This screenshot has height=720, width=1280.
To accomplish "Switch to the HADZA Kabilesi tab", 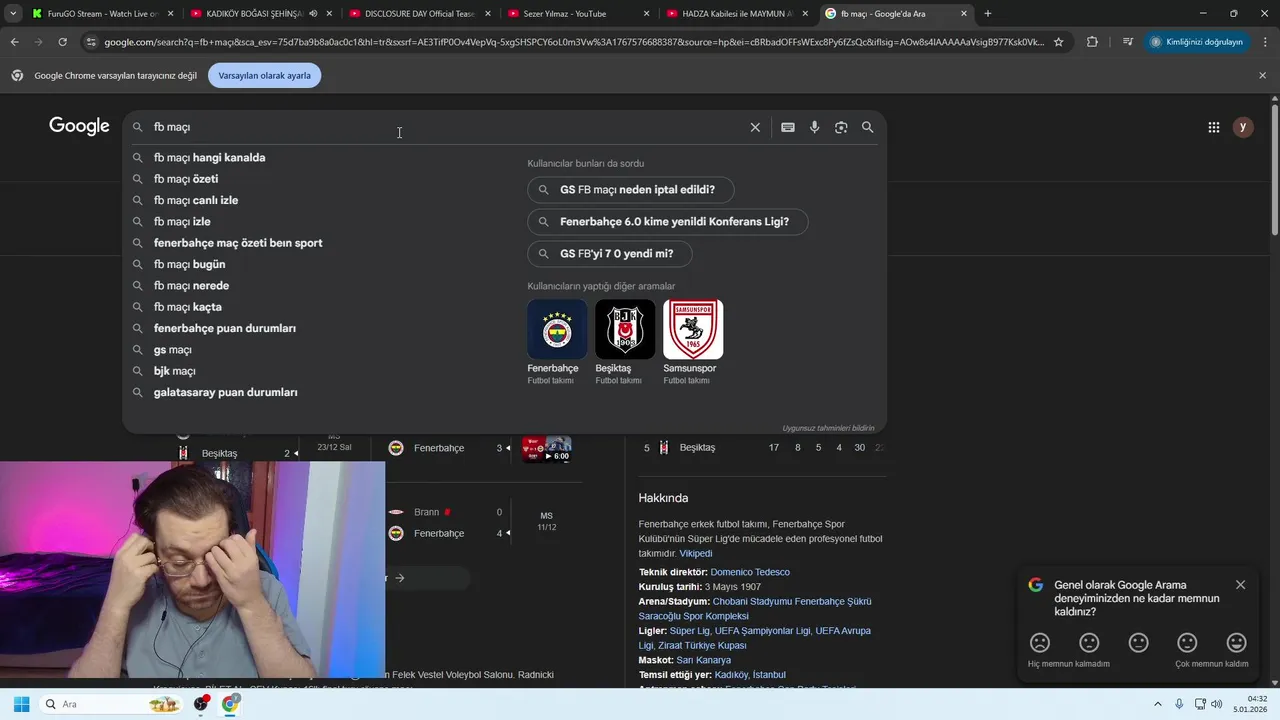I will 735,14.
